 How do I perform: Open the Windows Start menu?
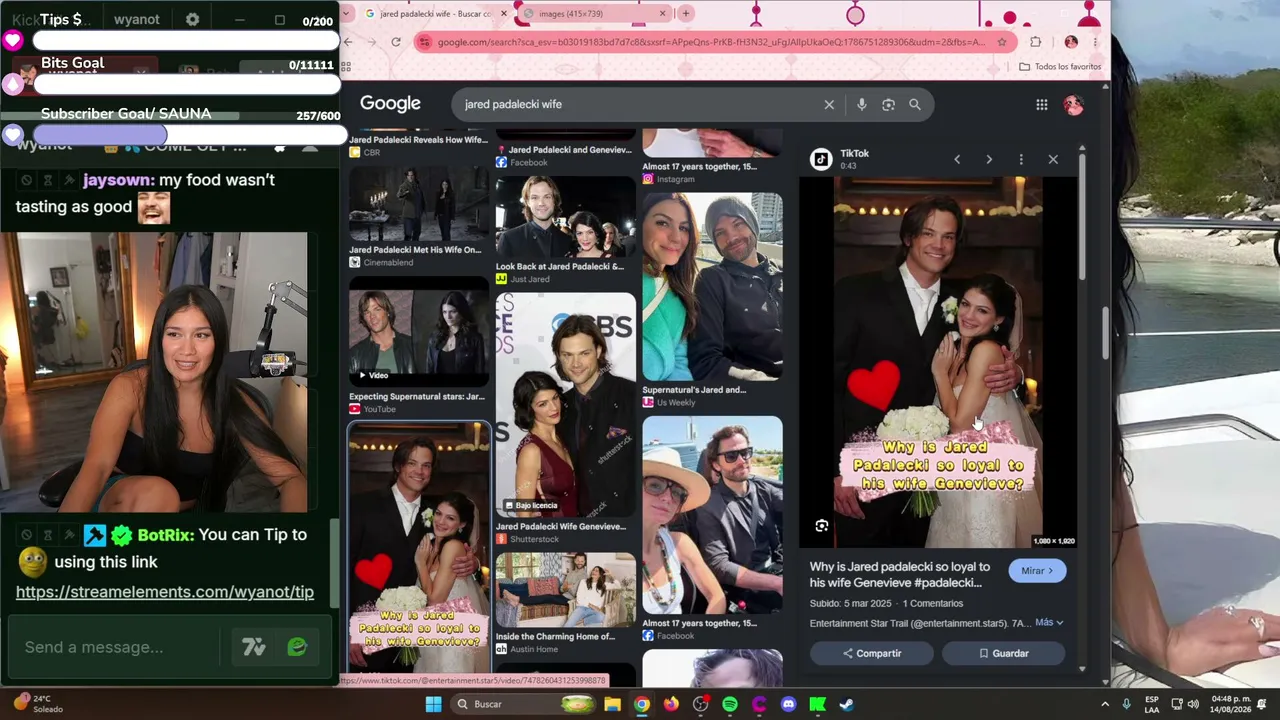(x=433, y=704)
